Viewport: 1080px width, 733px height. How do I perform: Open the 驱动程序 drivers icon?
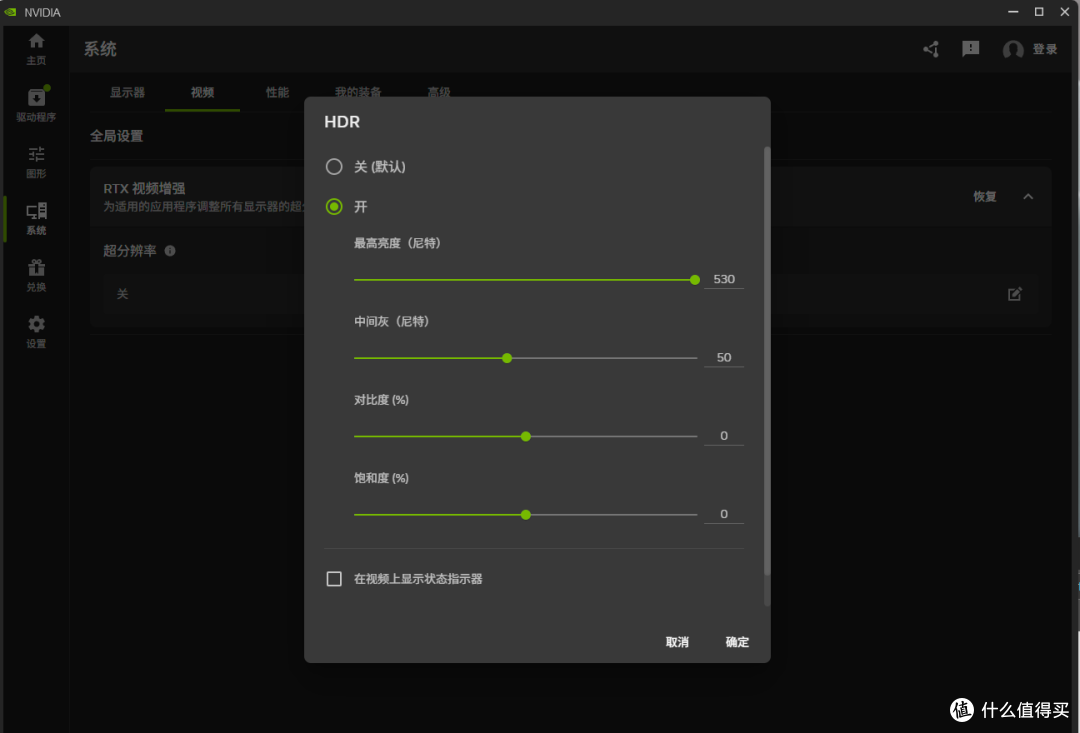[x=37, y=97]
